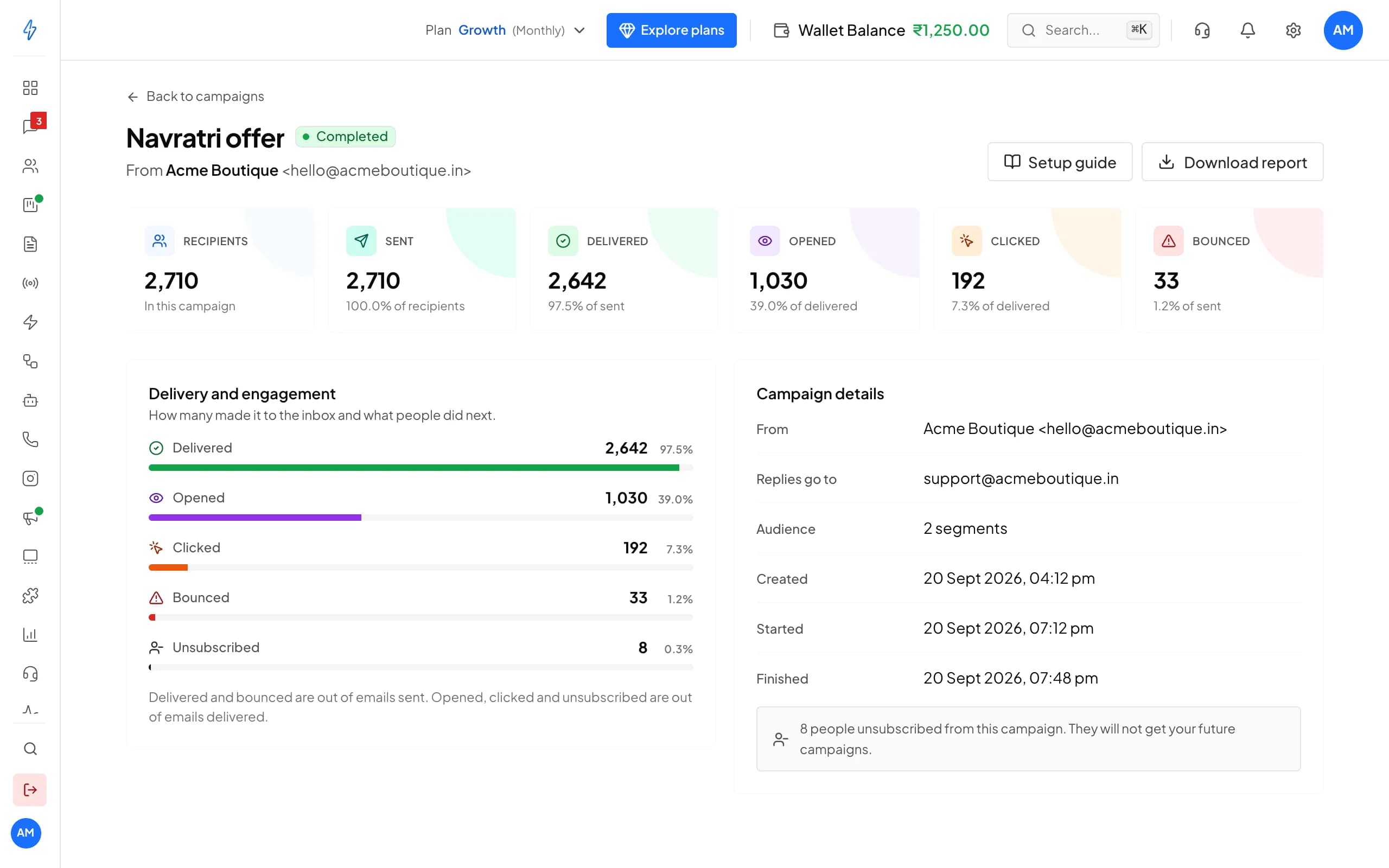Image resolution: width=1389 pixels, height=868 pixels.
Task: Click the sidebar search magnifier icon
Action: pyautogui.click(x=30, y=749)
